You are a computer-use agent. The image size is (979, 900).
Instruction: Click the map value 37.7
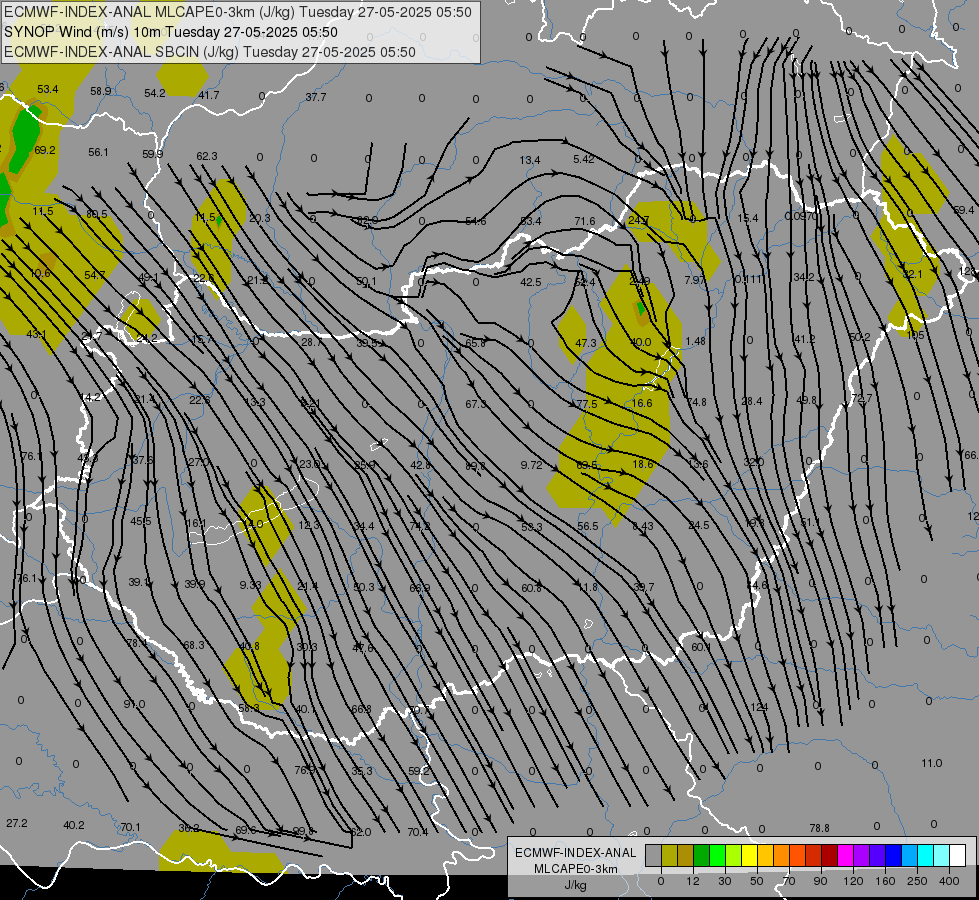316,97
